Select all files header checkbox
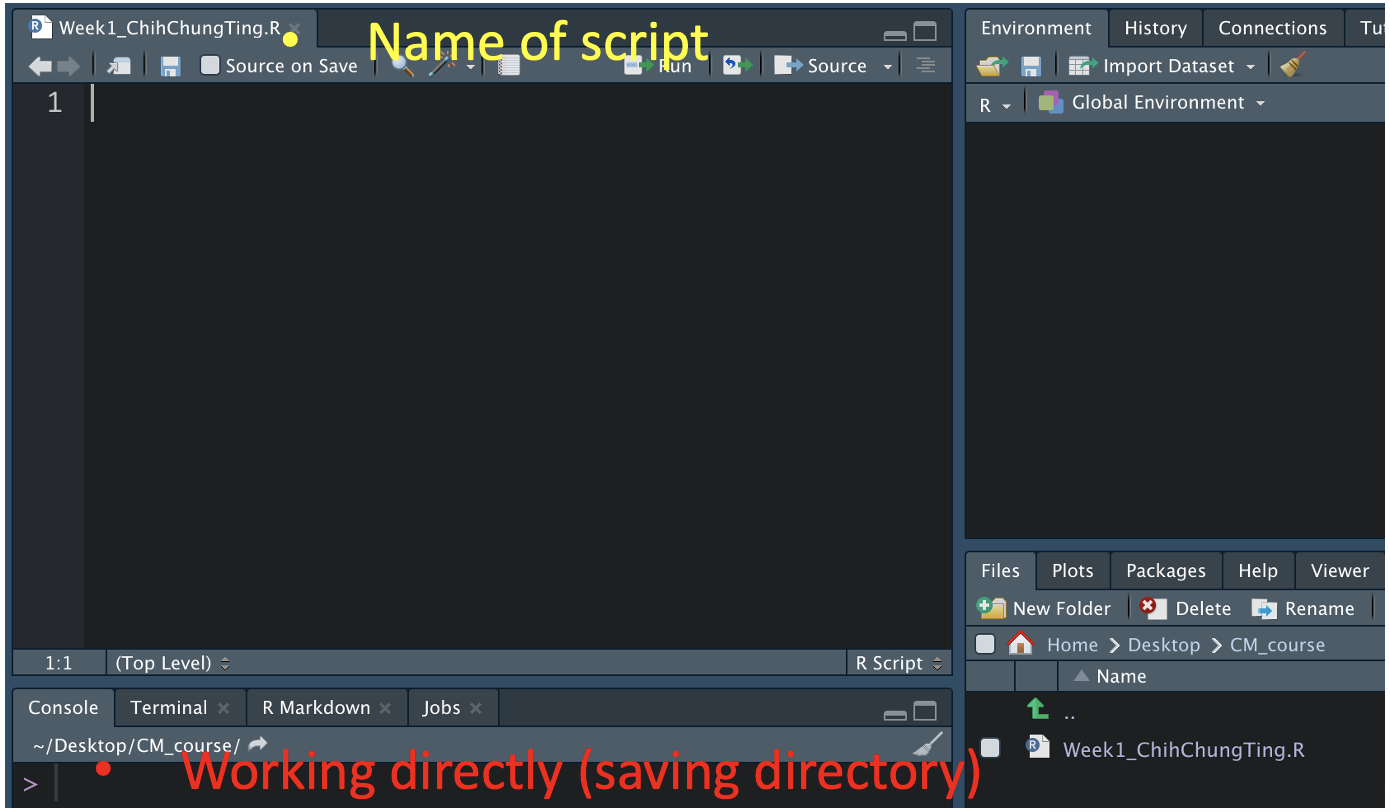 tap(986, 644)
